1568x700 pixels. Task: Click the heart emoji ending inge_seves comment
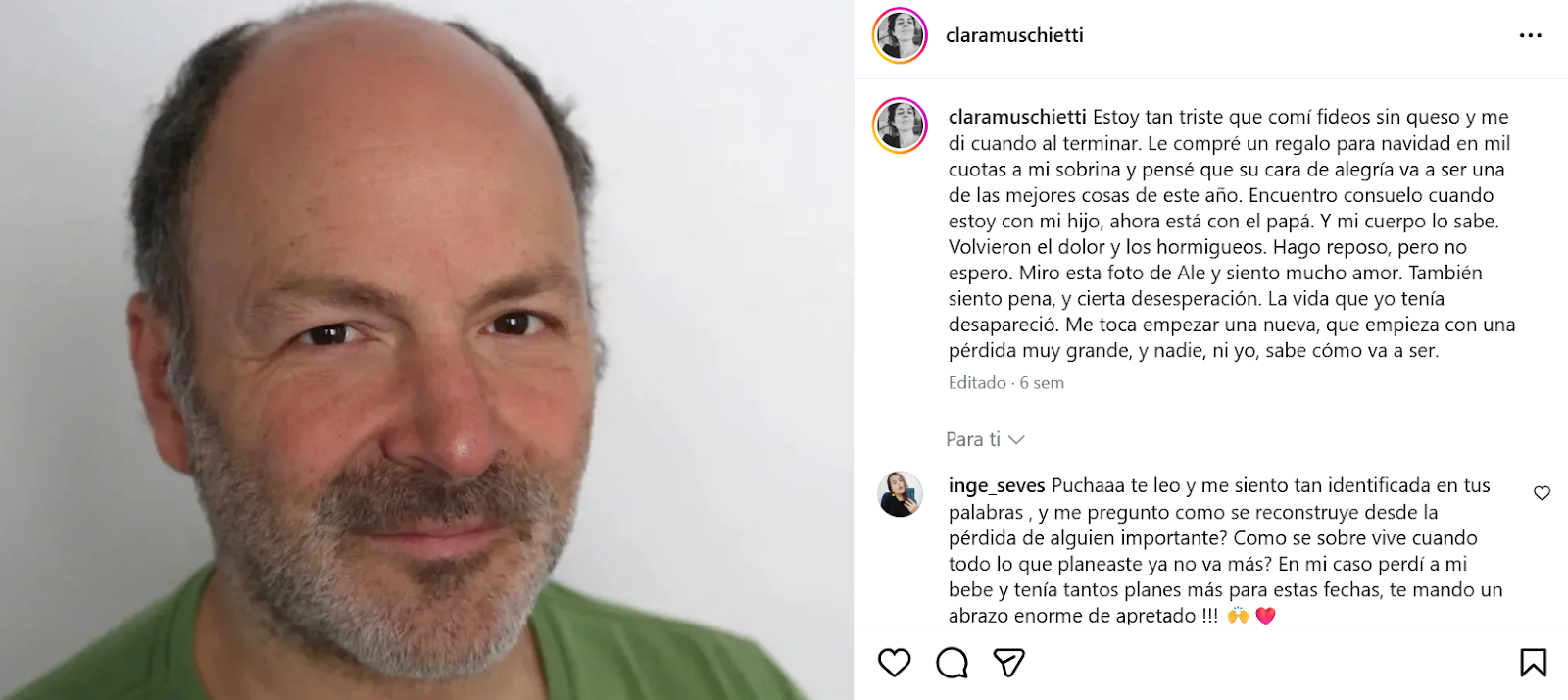coord(1265,616)
